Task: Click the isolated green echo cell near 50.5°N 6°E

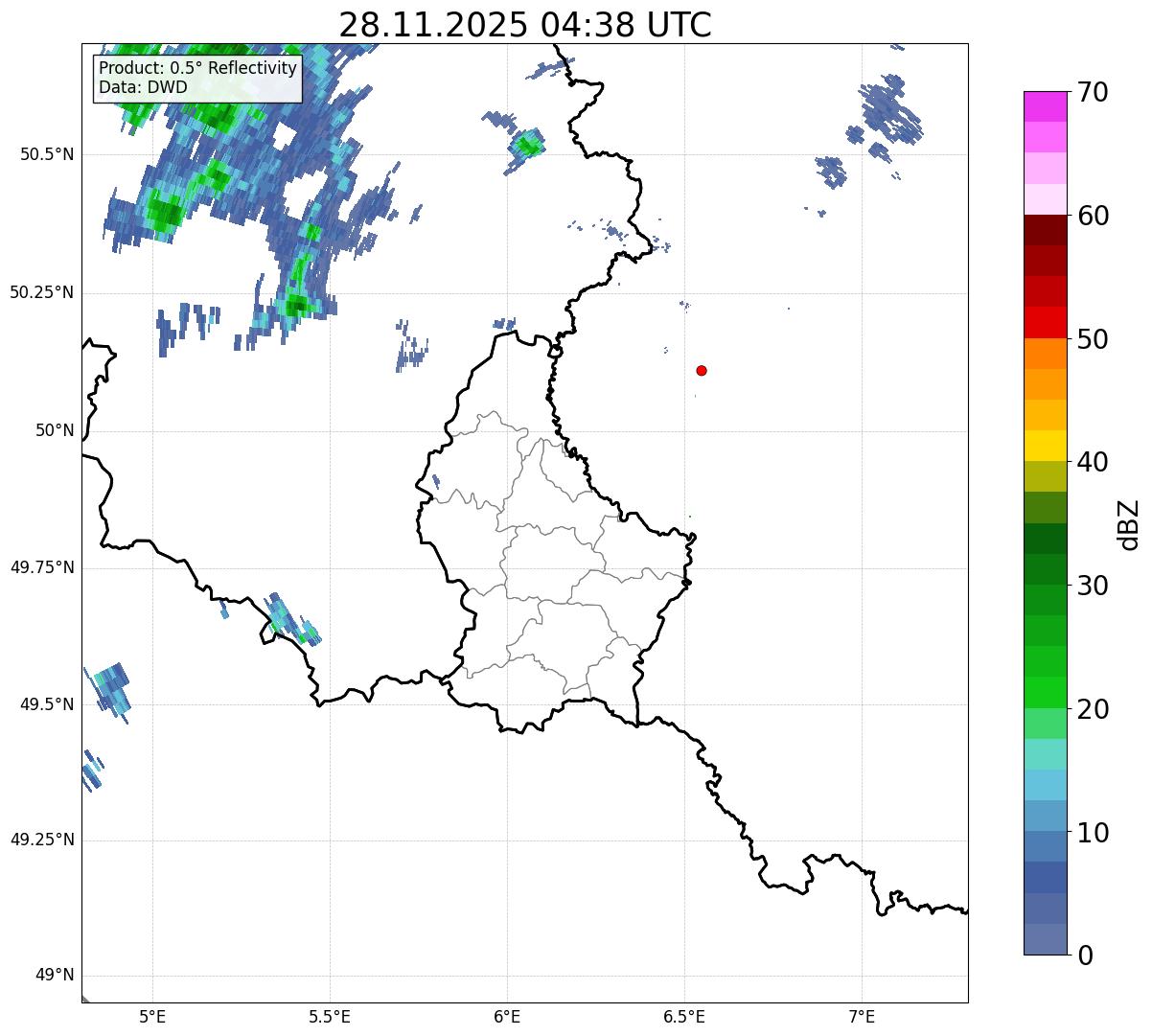Action: click(x=526, y=146)
